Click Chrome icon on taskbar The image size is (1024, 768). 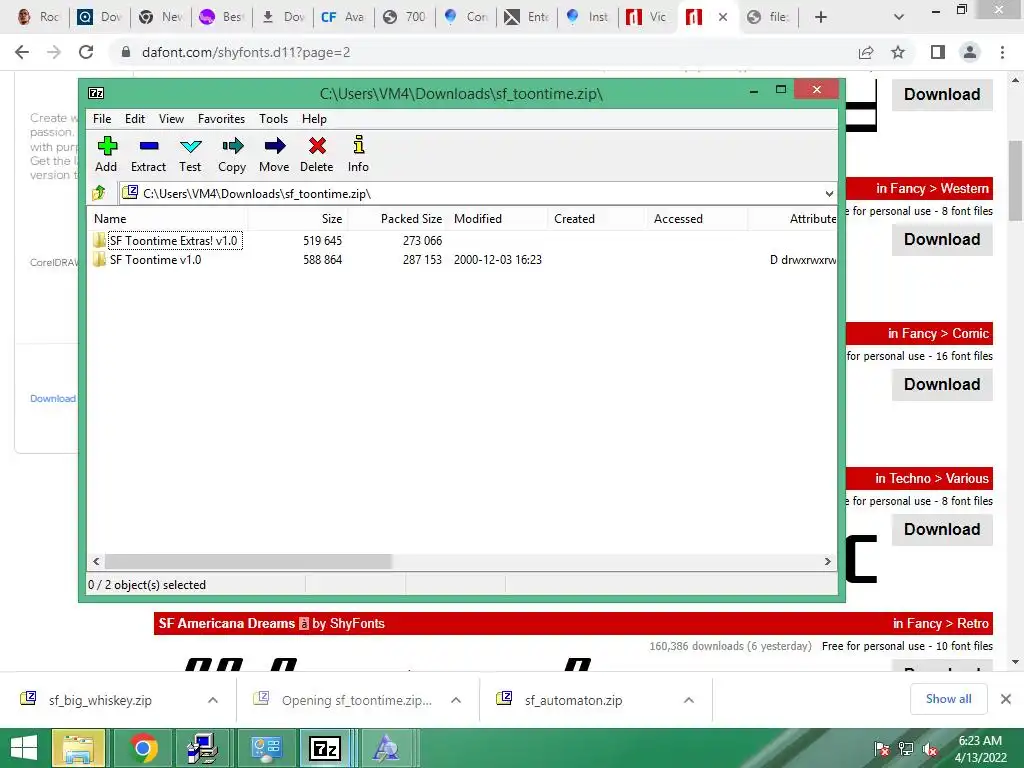pyautogui.click(x=143, y=748)
